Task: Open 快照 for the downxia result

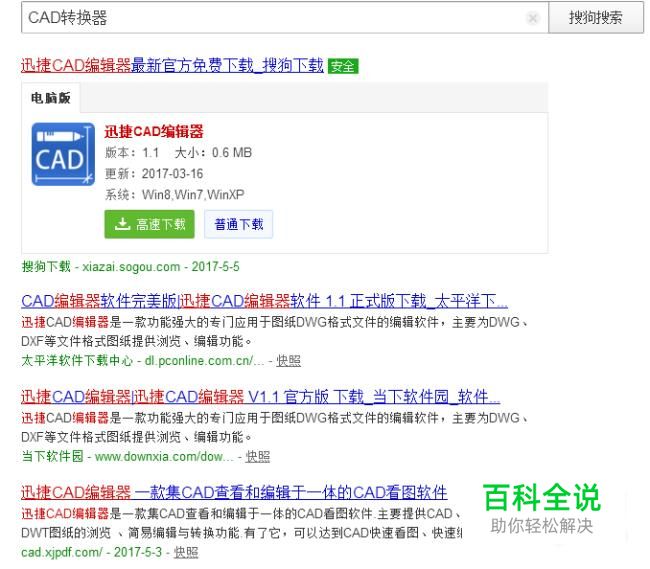Action: pos(258,456)
